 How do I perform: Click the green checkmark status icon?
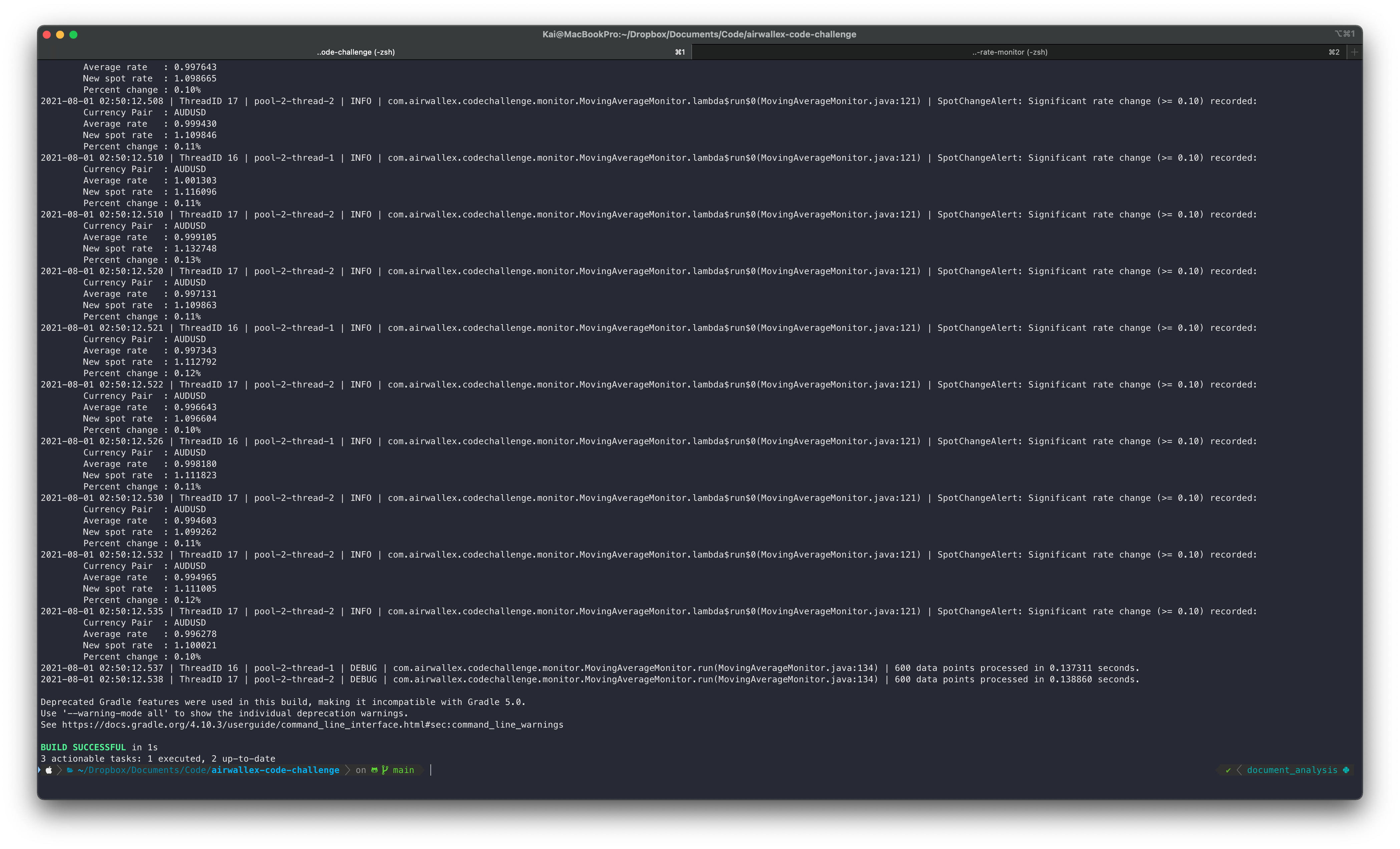click(x=1228, y=771)
